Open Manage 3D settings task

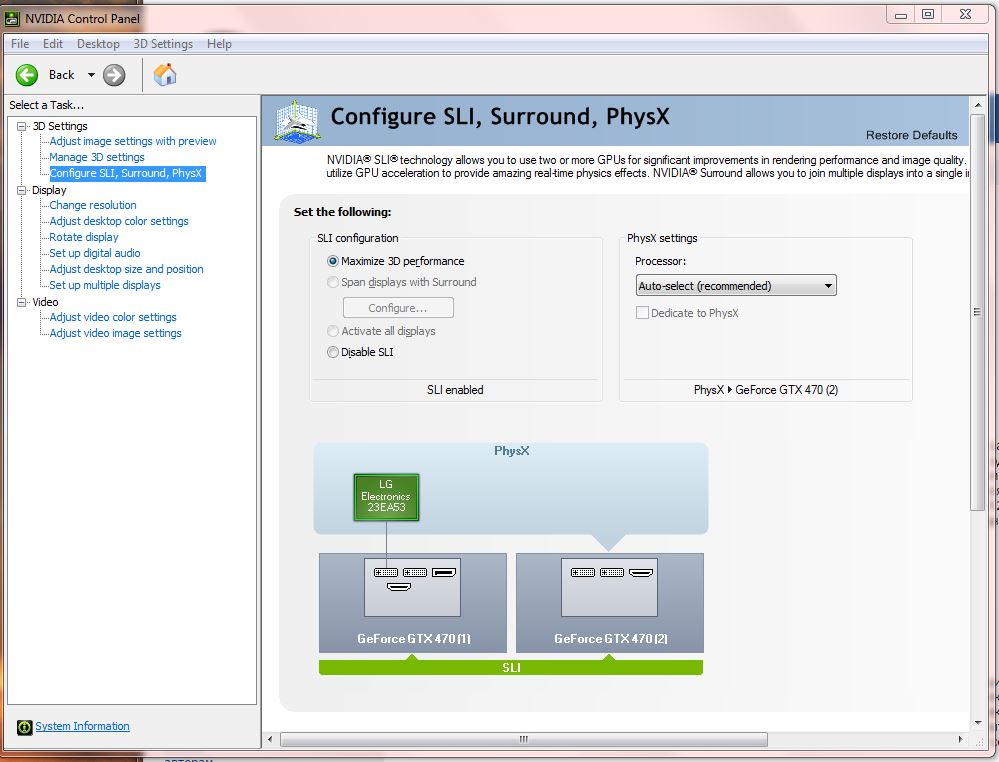pyautogui.click(x=97, y=157)
